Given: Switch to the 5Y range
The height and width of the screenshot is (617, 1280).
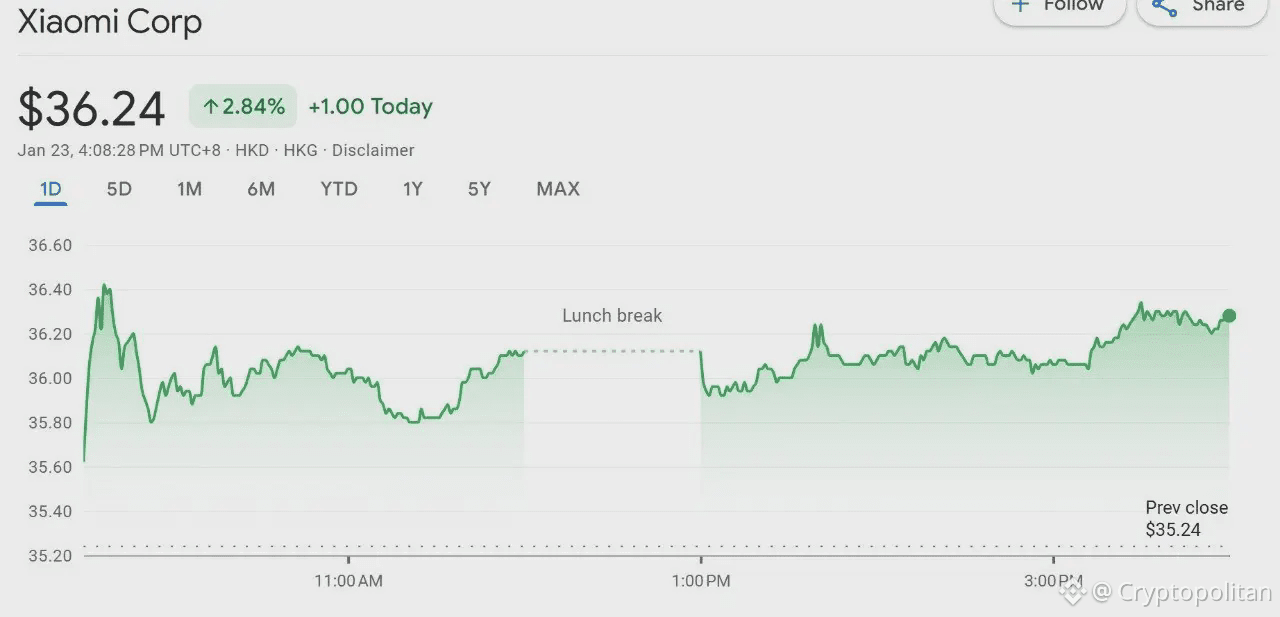Looking at the screenshot, I should (x=478, y=189).
